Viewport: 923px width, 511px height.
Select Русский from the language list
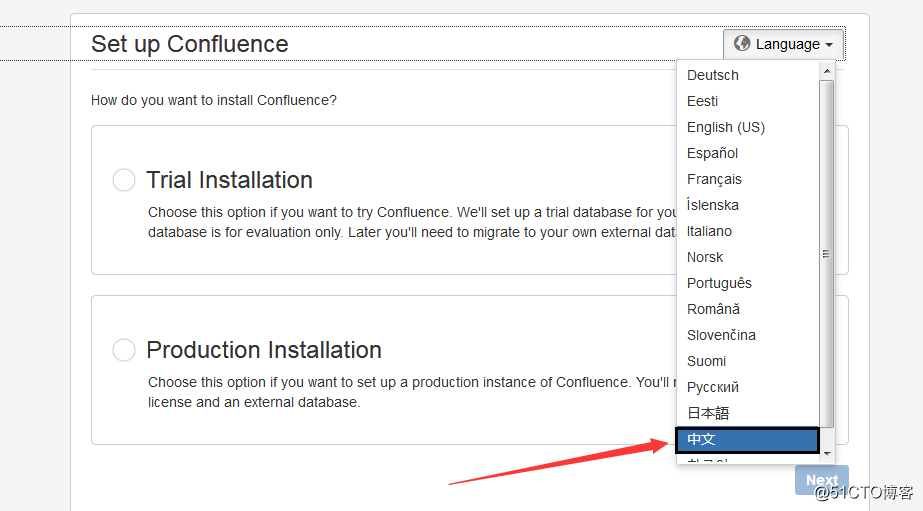tap(713, 387)
